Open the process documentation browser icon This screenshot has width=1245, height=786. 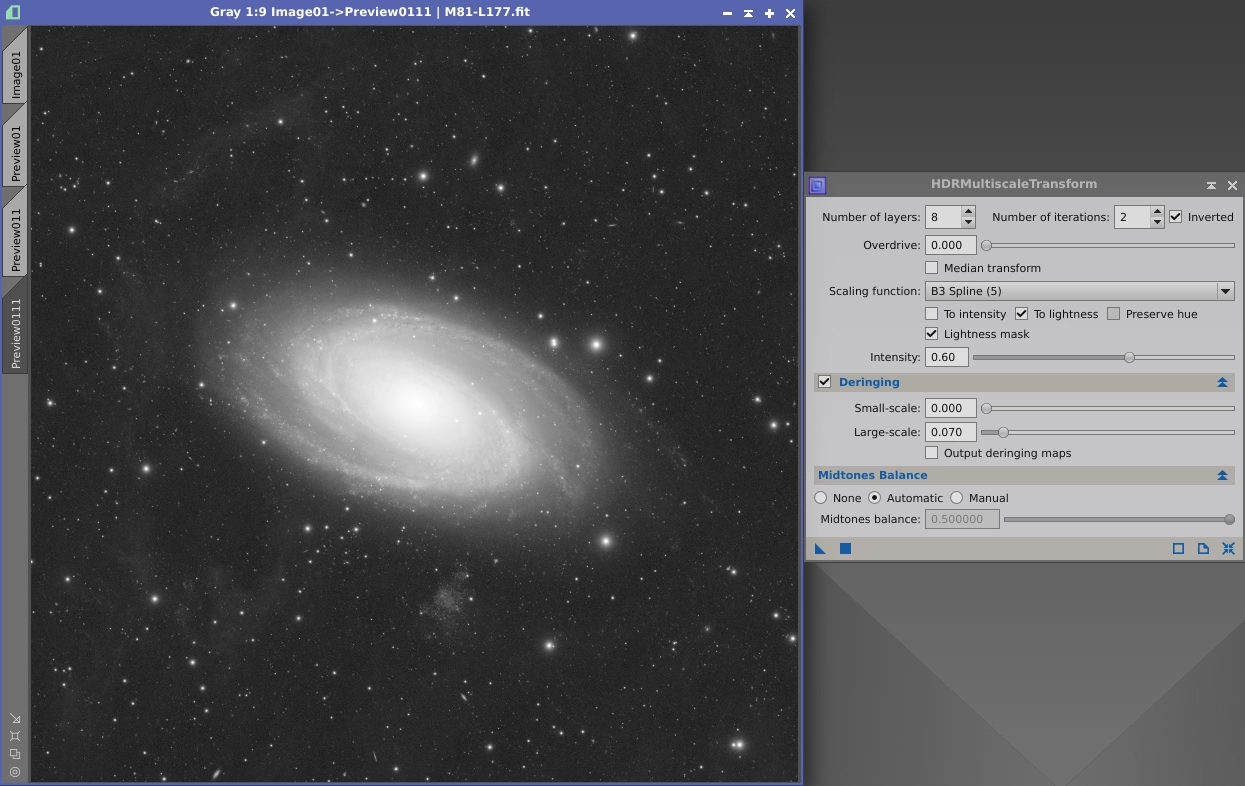(1203, 548)
